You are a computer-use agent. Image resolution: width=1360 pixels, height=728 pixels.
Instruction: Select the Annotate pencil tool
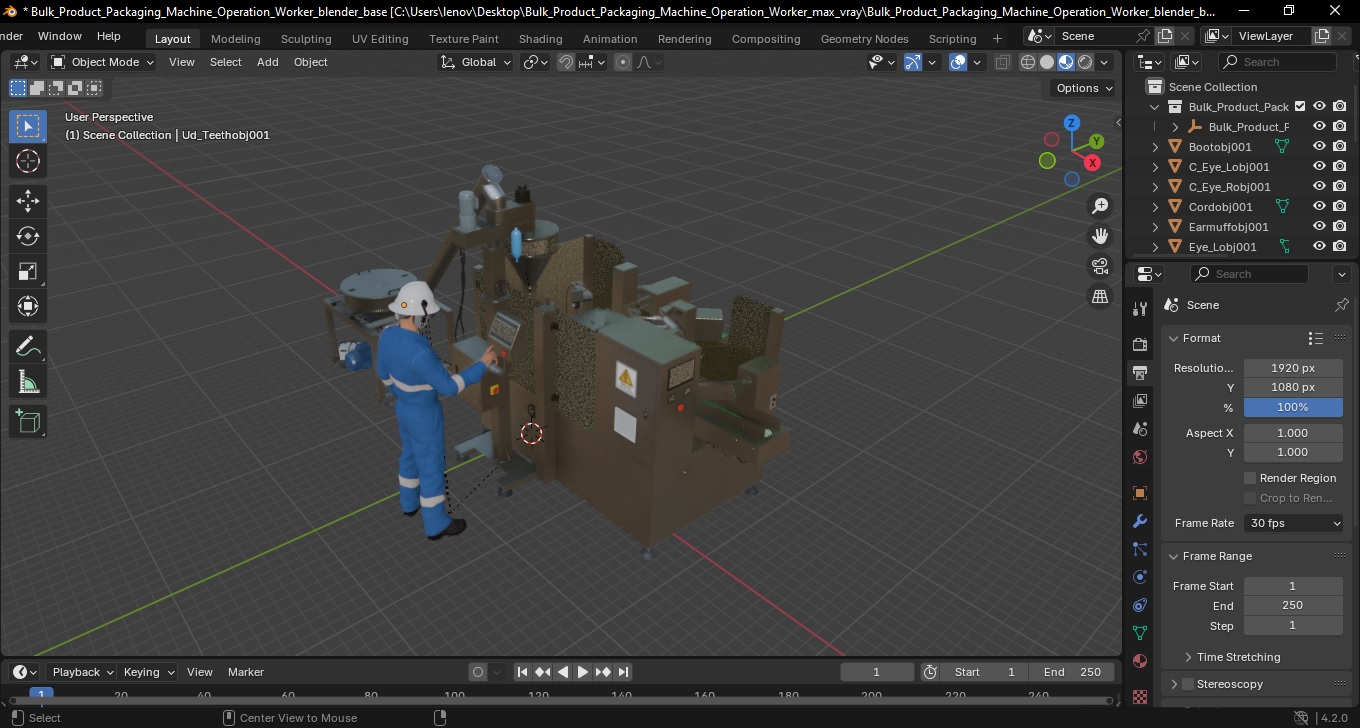click(x=28, y=347)
